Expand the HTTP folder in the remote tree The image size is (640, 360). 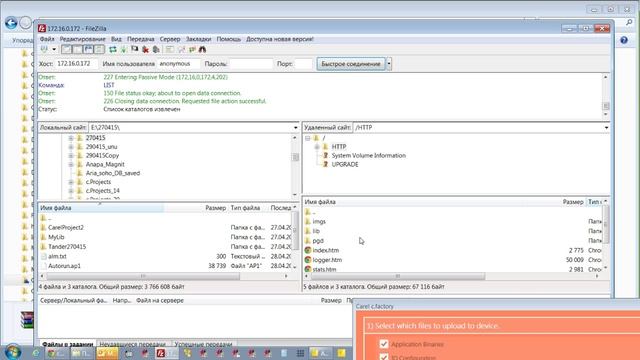click(x=317, y=147)
